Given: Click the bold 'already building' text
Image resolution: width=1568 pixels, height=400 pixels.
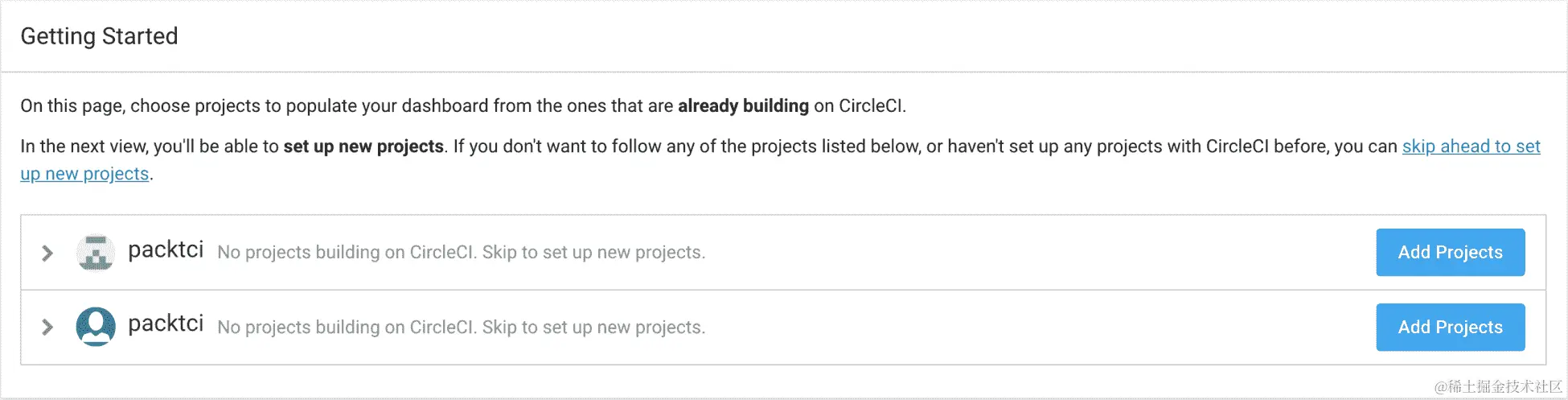Looking at the screenshot, I should tap(743, 106).
